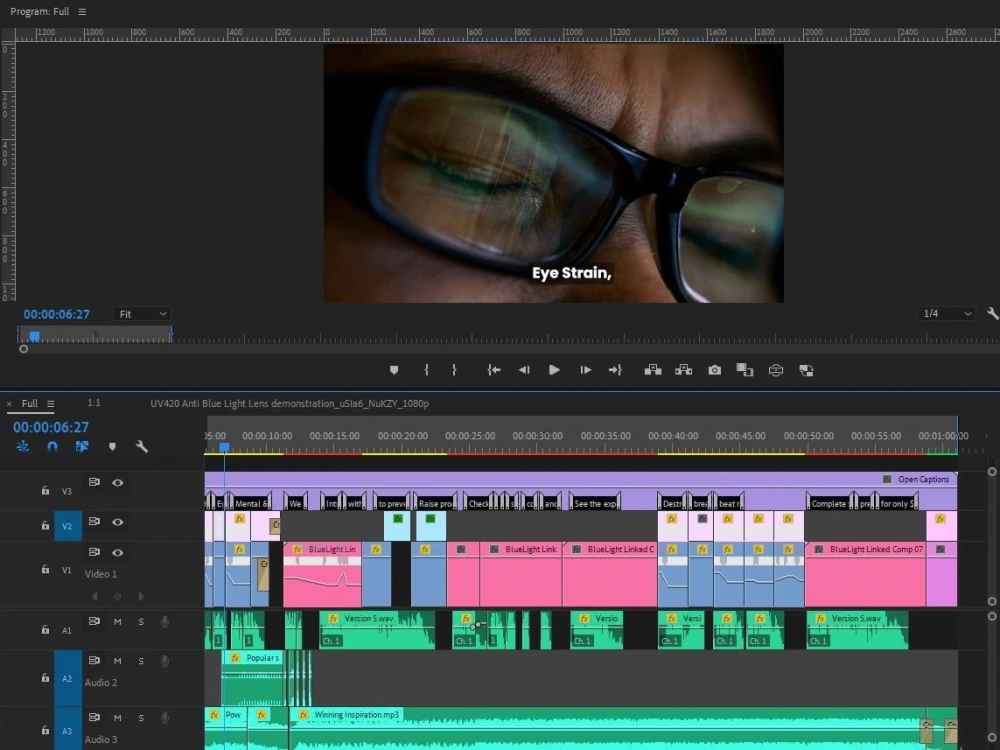Enable voice-over record on Audio 3
This screenshot has height=750, width=1000.
(165, 718)
